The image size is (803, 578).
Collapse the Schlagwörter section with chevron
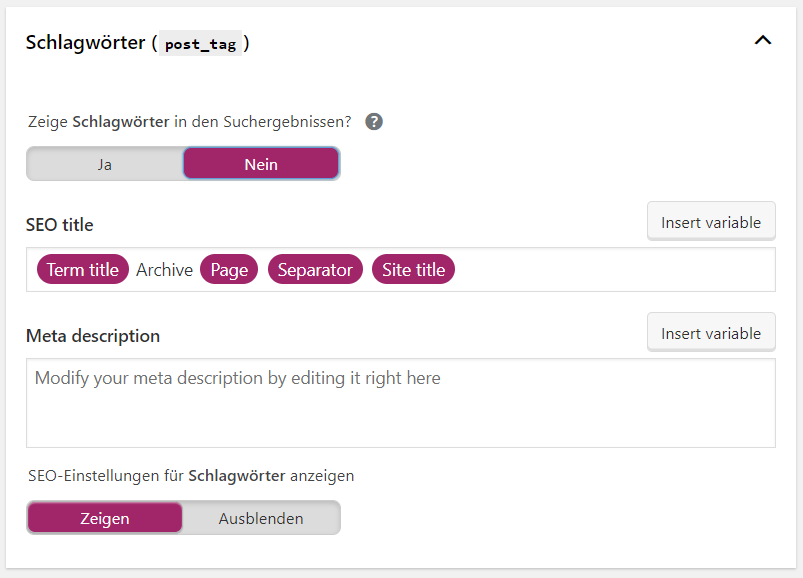763,40
